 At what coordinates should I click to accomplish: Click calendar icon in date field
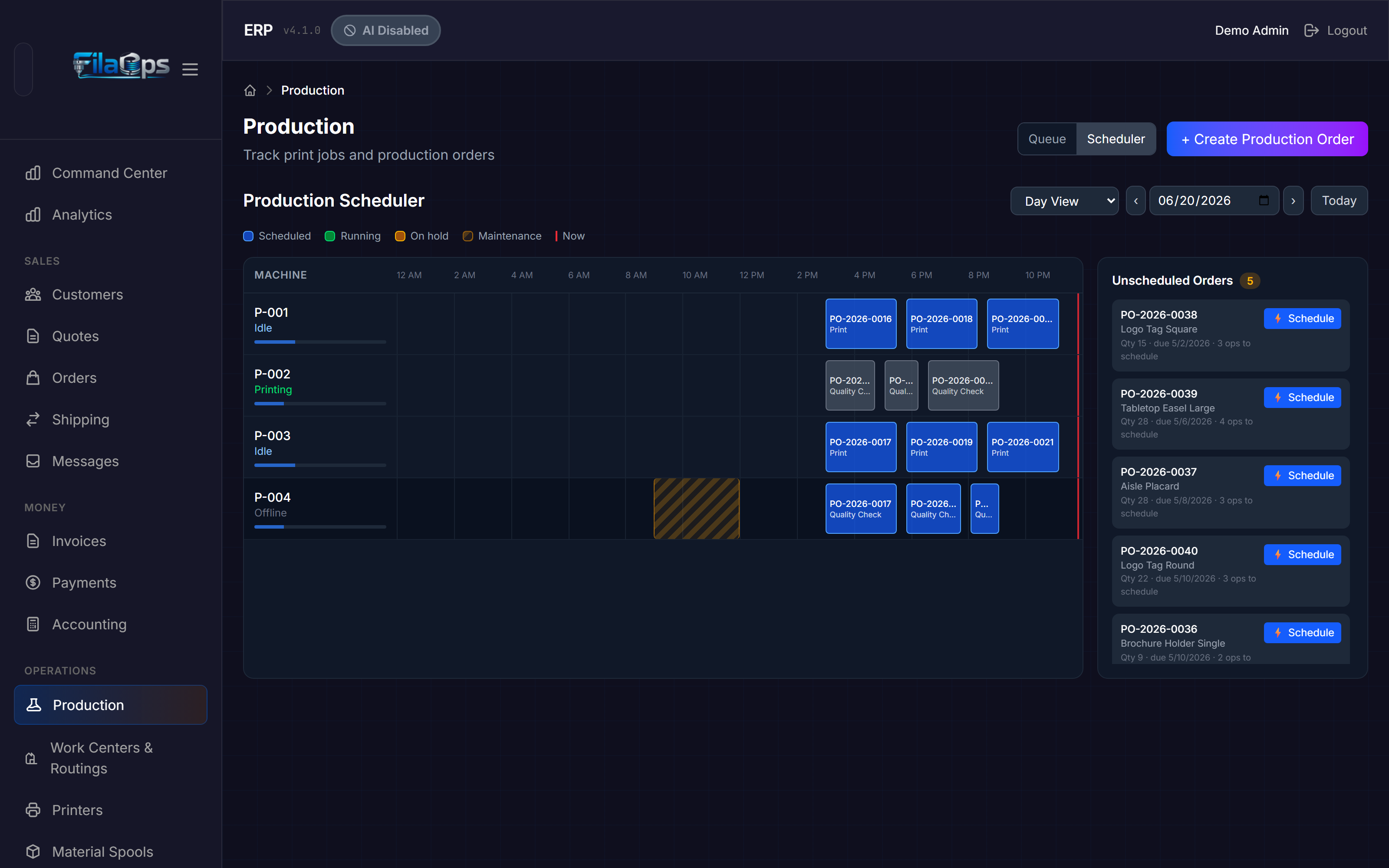[x=1264, y=201]
